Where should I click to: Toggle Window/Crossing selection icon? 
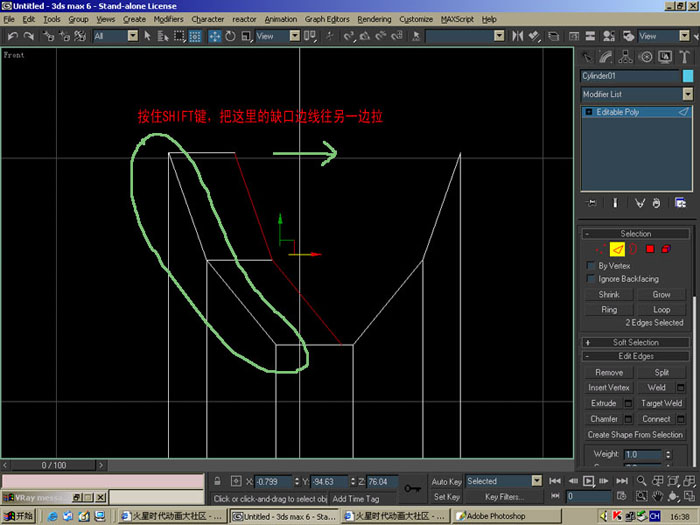click(x=195, y=36)
